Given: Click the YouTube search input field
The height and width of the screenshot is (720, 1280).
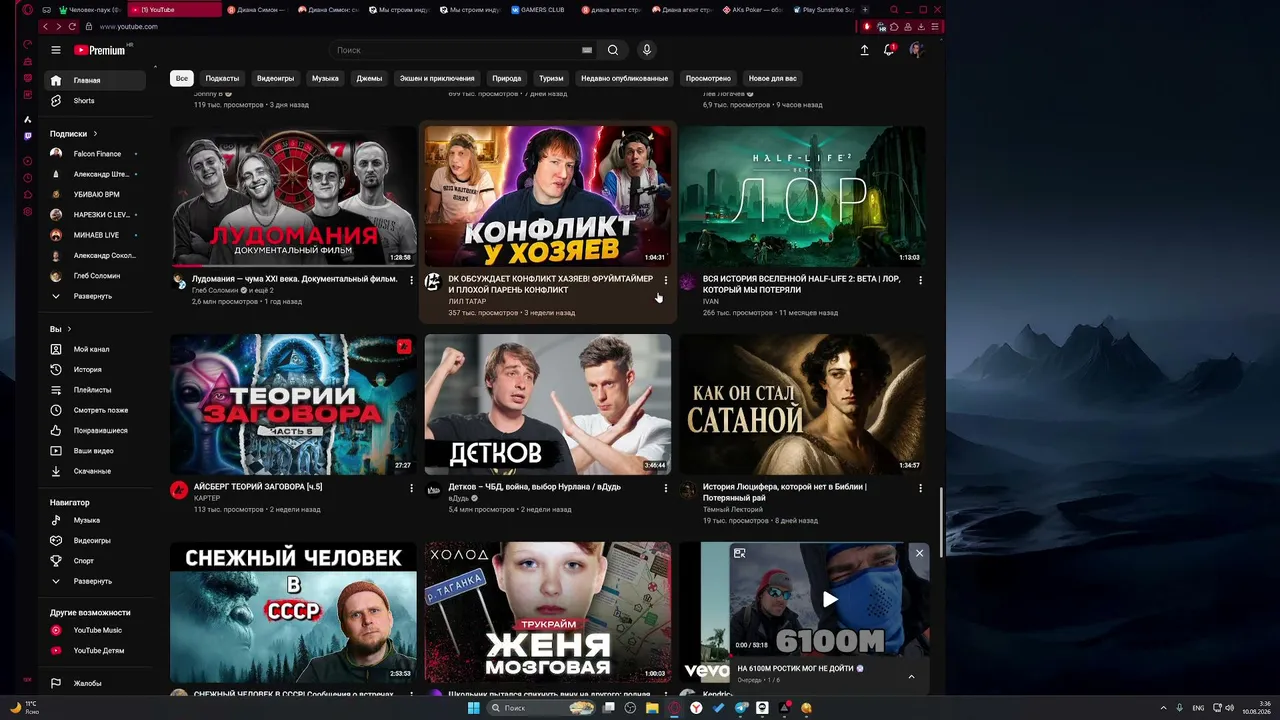Looking at the screenshot, I should point(458,50).
